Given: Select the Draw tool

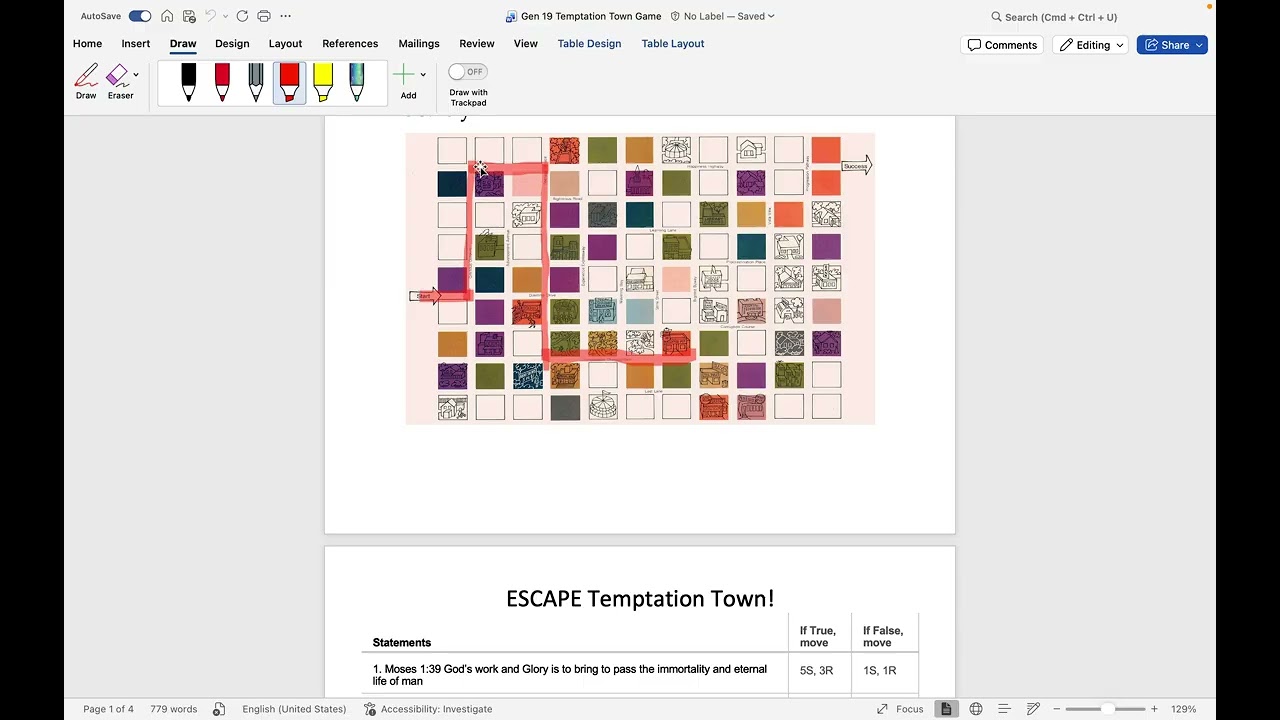Looking at the screenshot, I should point(86,82).
